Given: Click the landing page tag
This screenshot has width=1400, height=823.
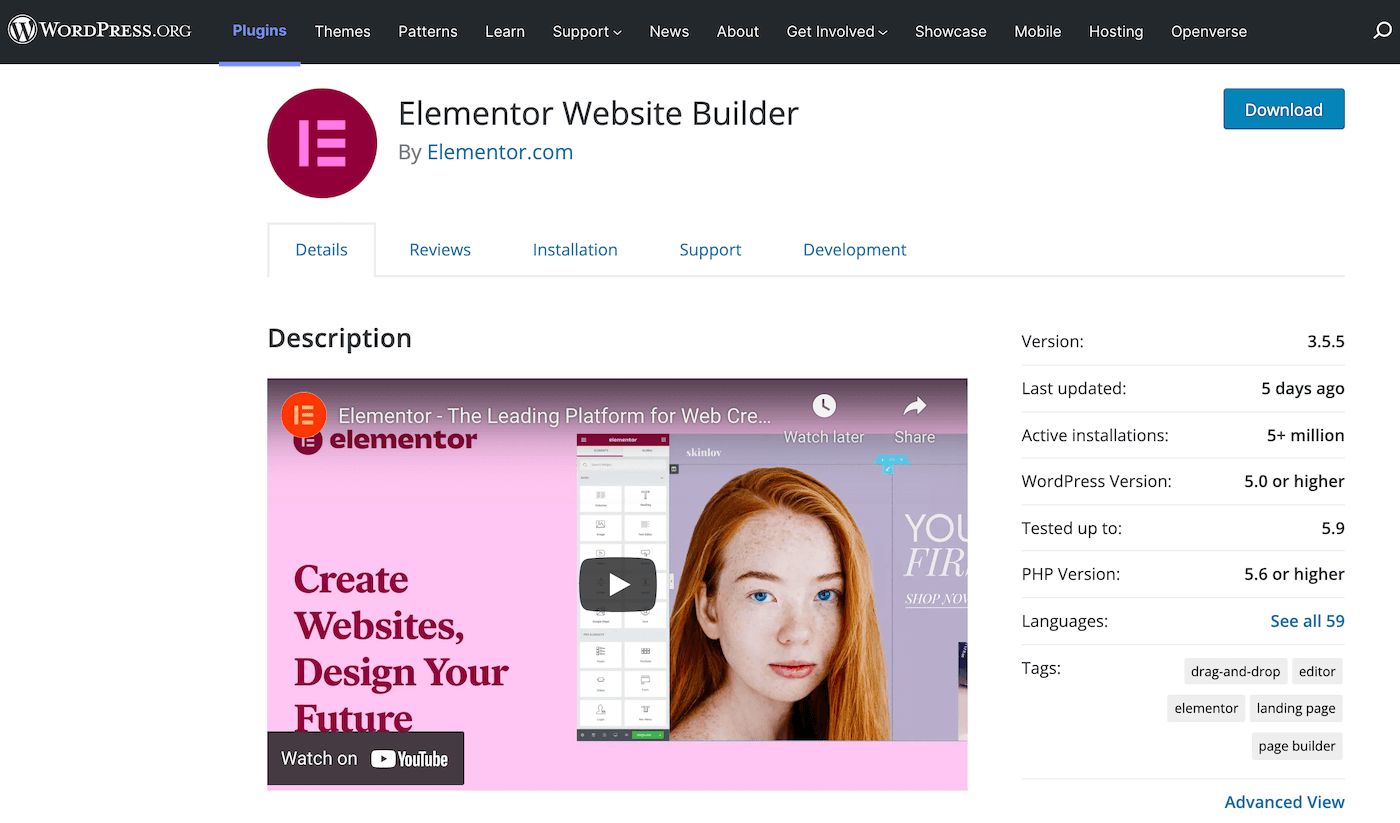Looking at the screenshot, I should (x=1296, y=708).
